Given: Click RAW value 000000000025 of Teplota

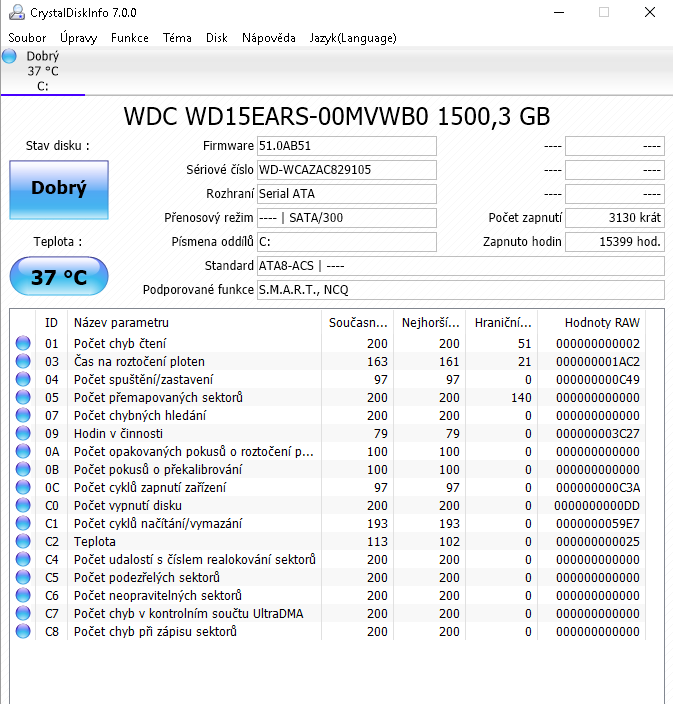Looking at the screenshot, I should (598, 541).
